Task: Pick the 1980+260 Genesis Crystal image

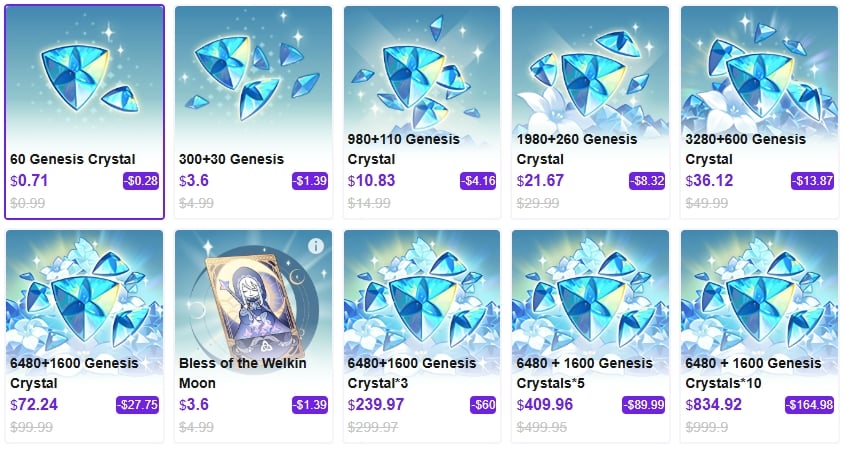Action: (589, 70)
